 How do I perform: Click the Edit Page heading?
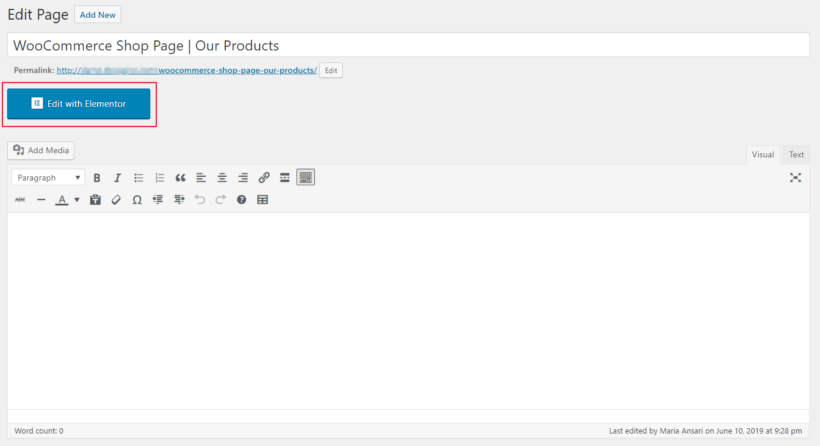pyautogui.click(x=38, y=15)
